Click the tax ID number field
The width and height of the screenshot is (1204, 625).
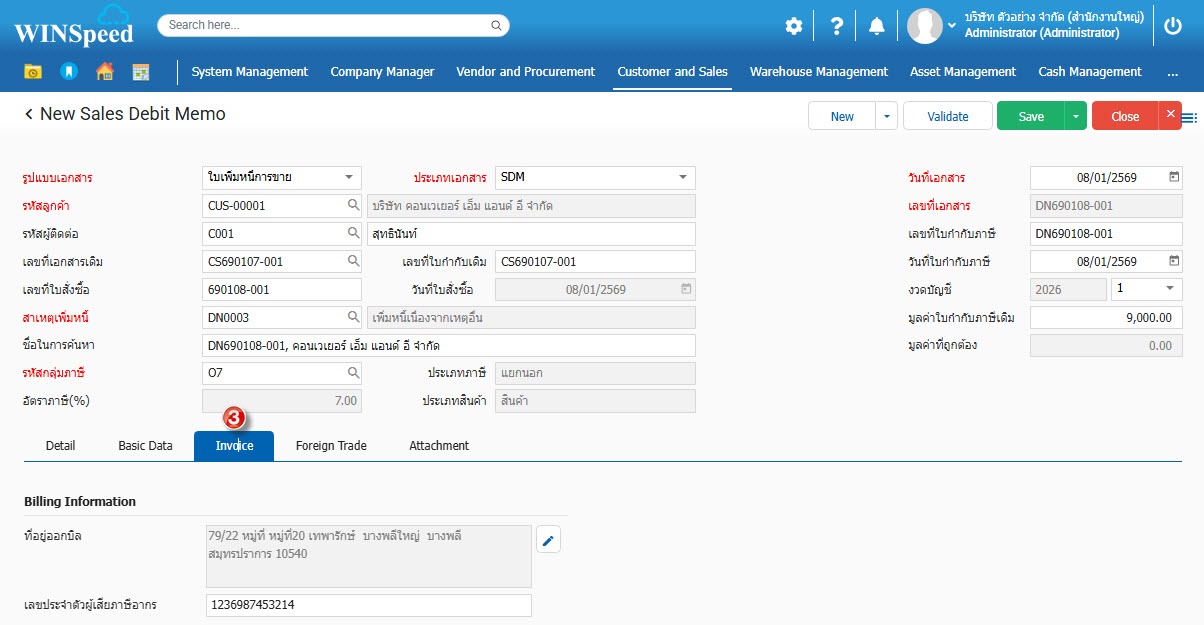(368, 605)
